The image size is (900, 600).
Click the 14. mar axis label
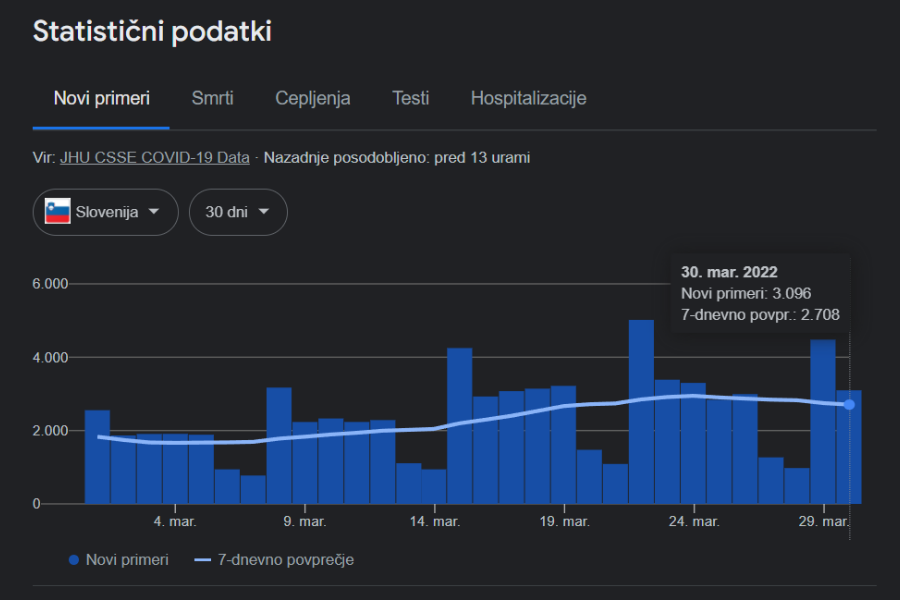438,521
